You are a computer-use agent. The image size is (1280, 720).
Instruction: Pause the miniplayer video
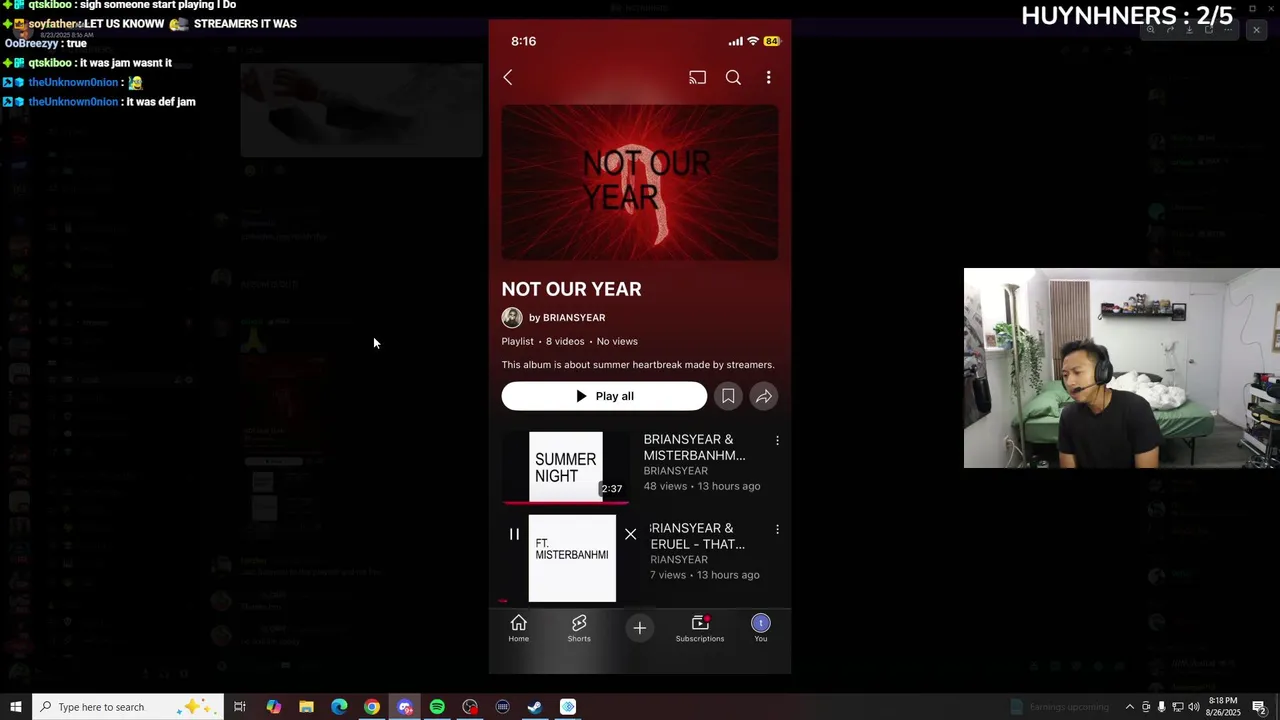point(514,534)
